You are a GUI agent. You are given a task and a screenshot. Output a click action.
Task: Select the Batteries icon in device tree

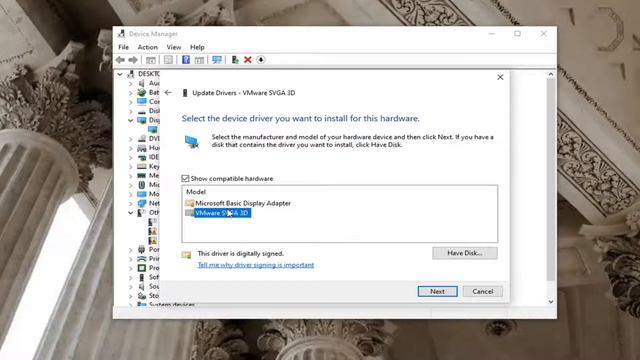(142, 93)
